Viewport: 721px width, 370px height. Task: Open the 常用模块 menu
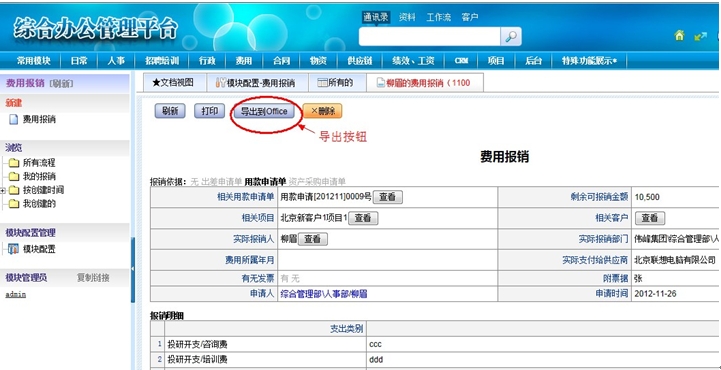coord(34,61)
